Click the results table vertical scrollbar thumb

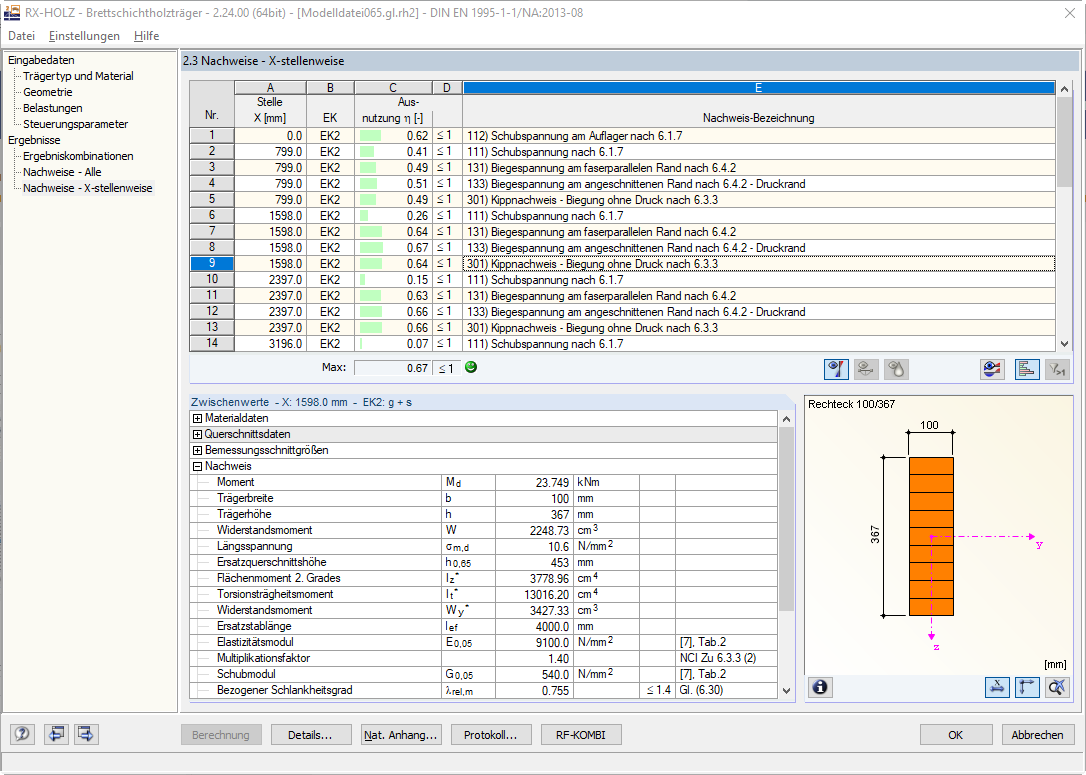[x=1064, y=141]
